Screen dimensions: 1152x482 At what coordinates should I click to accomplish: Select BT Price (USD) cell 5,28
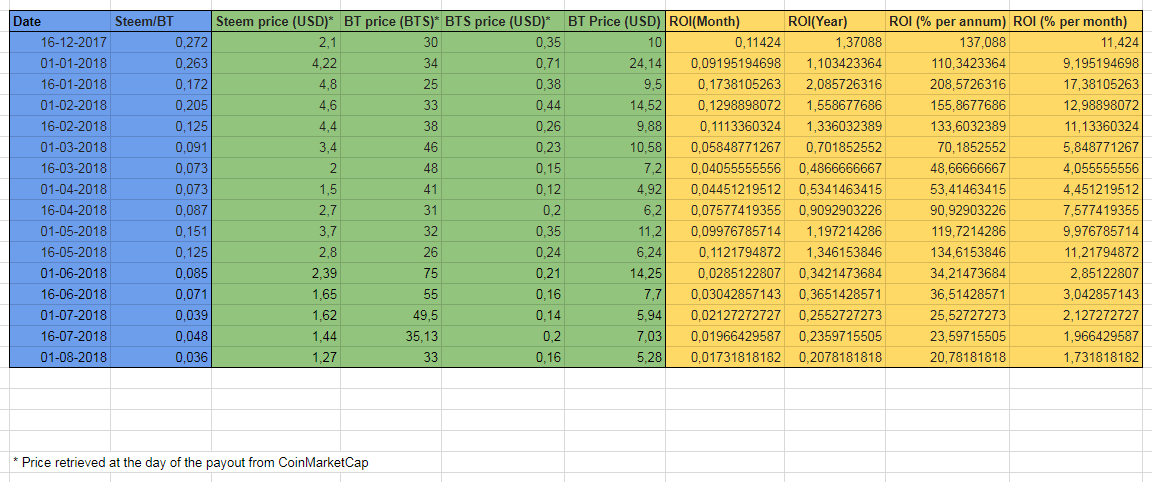(615, 357)
